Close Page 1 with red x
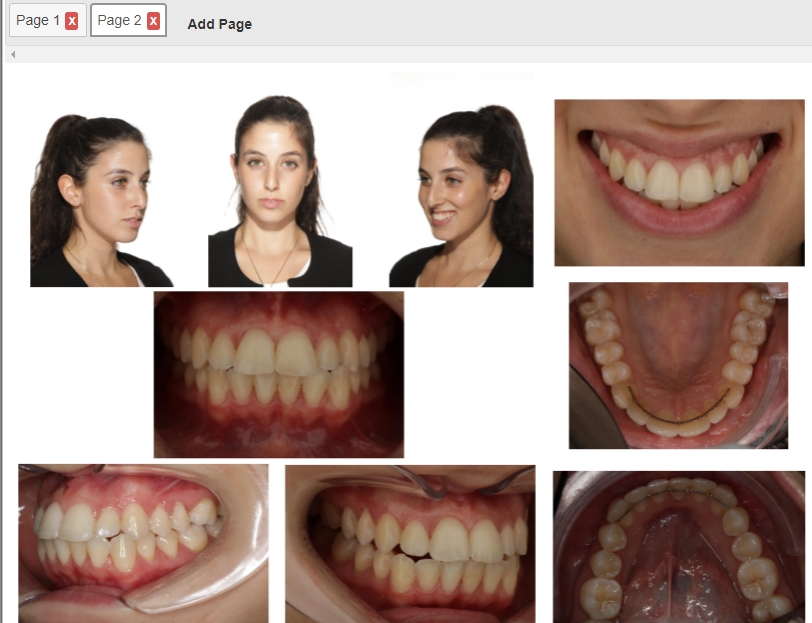 tap(72, 21)
